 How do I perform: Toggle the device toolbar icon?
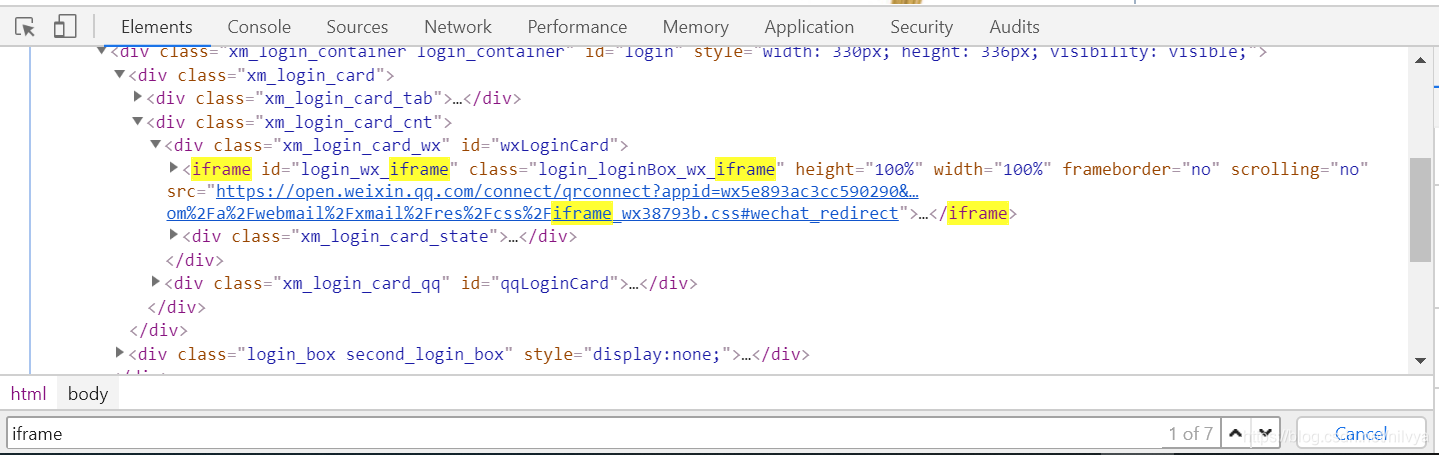click(65, 27)
